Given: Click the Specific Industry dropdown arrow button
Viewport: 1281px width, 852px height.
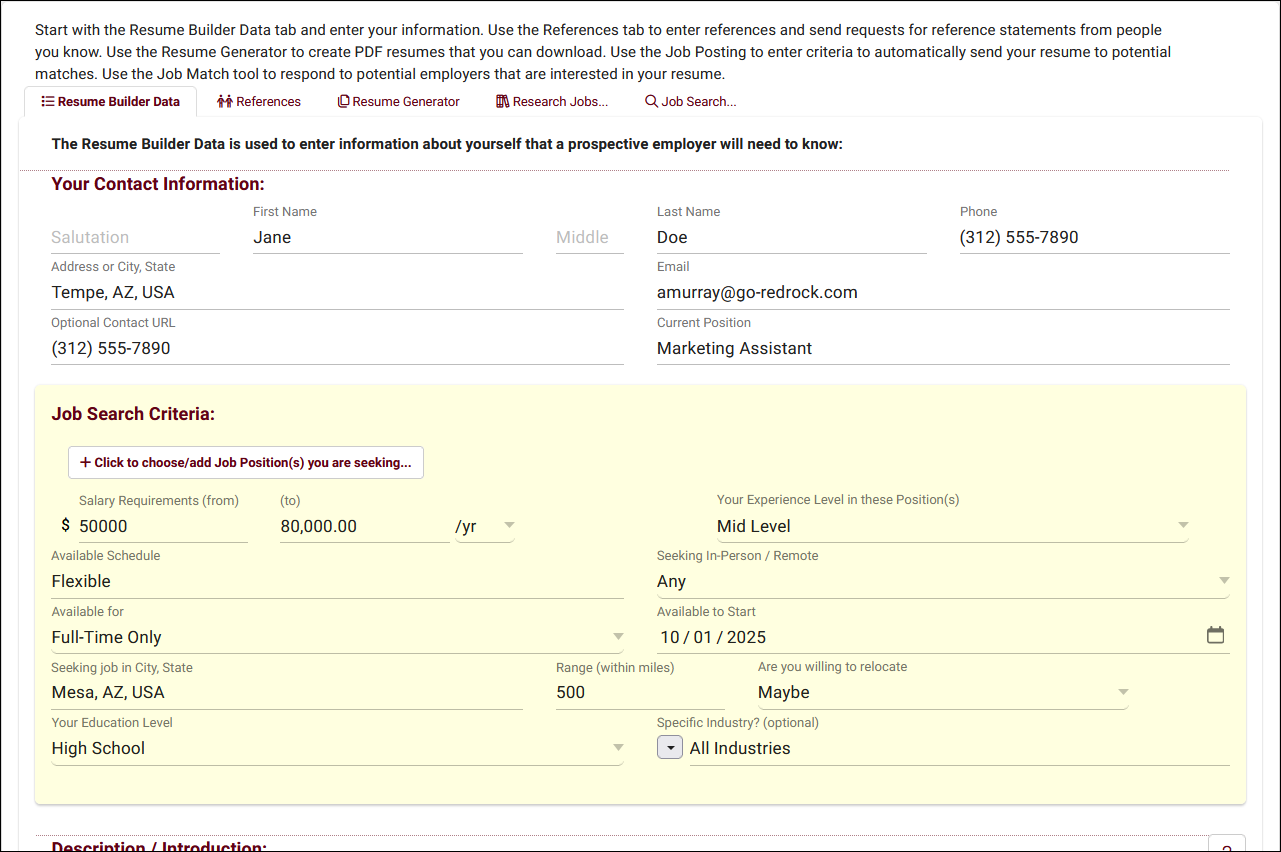Looking at the screenshot, I should (x=670, y=748).
